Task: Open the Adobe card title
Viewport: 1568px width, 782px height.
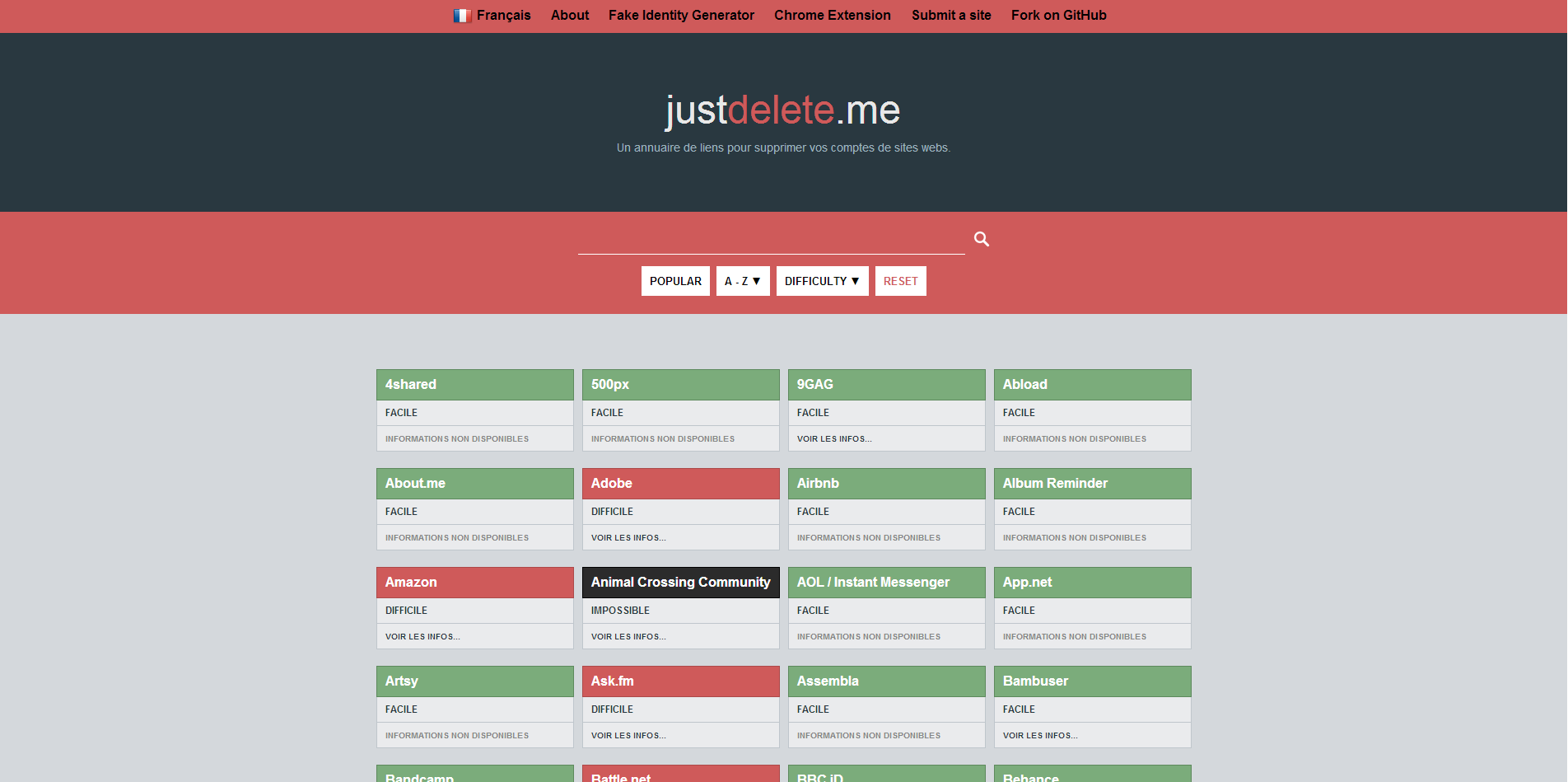Action: (x=681, y=484)
